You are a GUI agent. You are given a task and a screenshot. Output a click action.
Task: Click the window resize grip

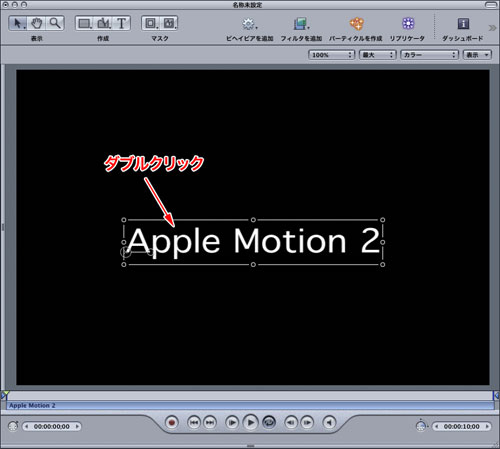(496, 445)
